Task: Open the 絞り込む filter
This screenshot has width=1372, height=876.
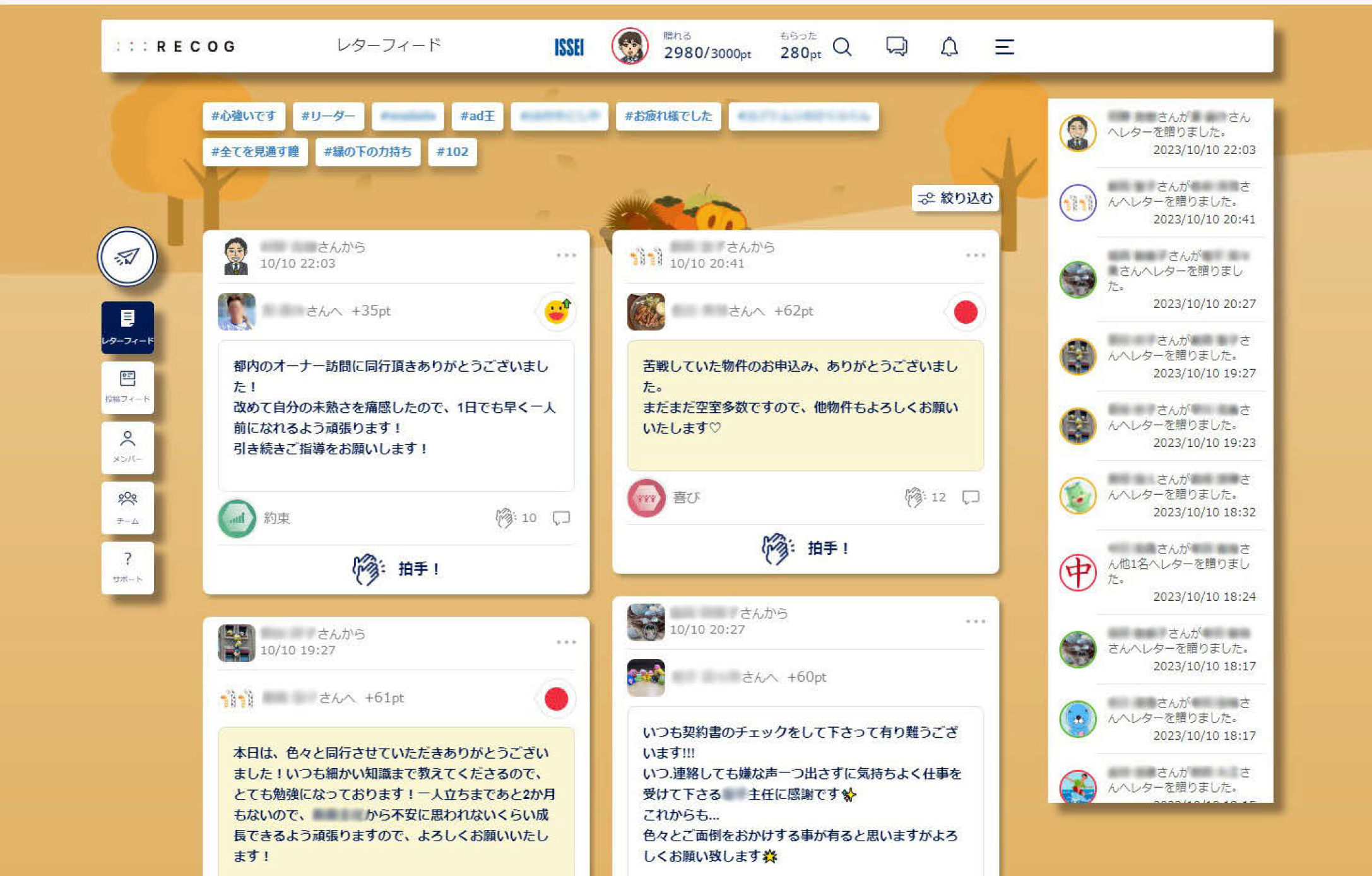Action: (x=955, y=198)
